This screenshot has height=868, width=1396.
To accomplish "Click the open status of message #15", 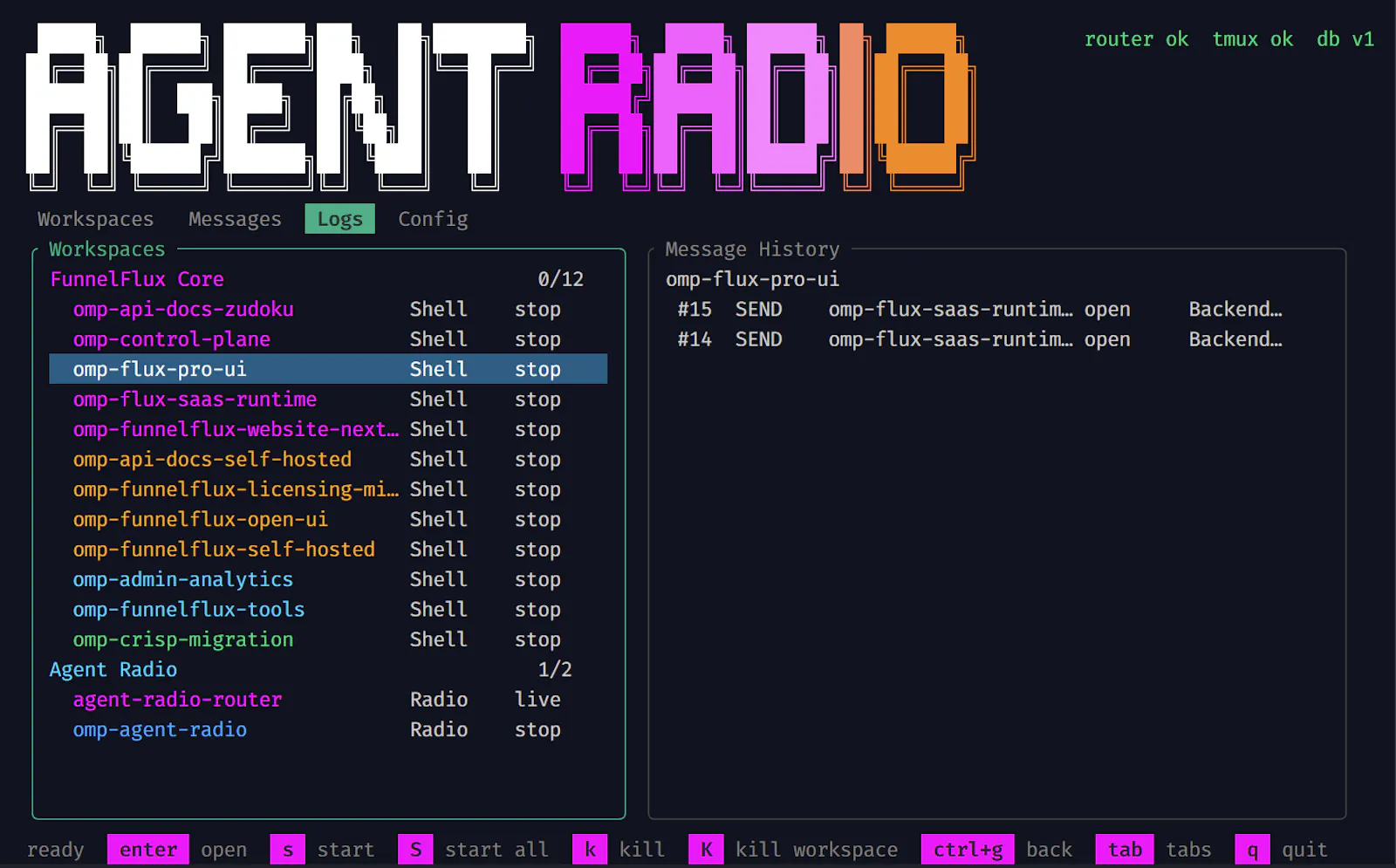I will coord(1107,310).
